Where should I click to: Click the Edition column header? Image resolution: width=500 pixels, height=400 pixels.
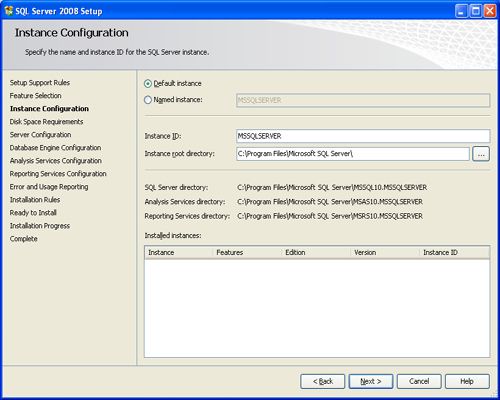[316, 253]
